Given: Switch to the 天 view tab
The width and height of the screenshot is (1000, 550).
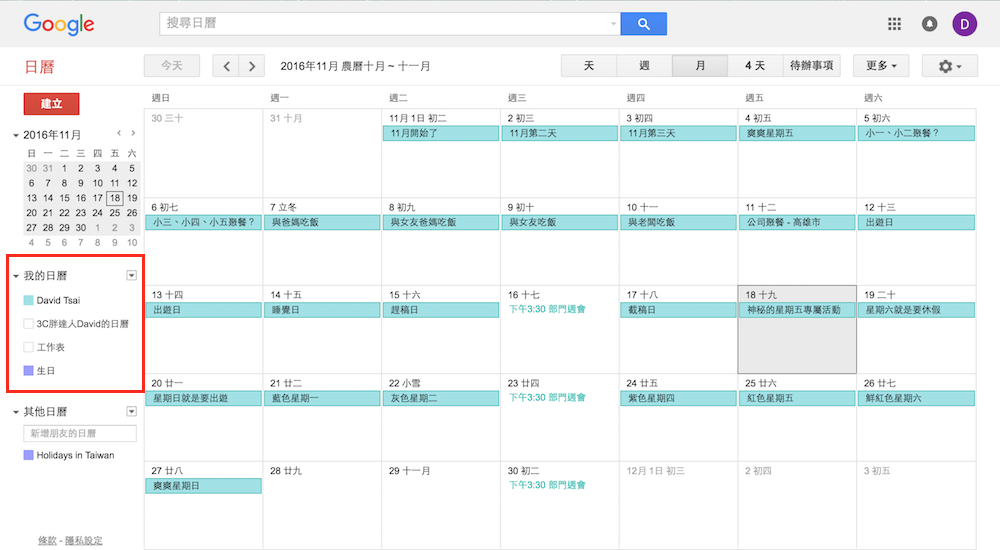Looking at the screenshot, I should point(589,66).
